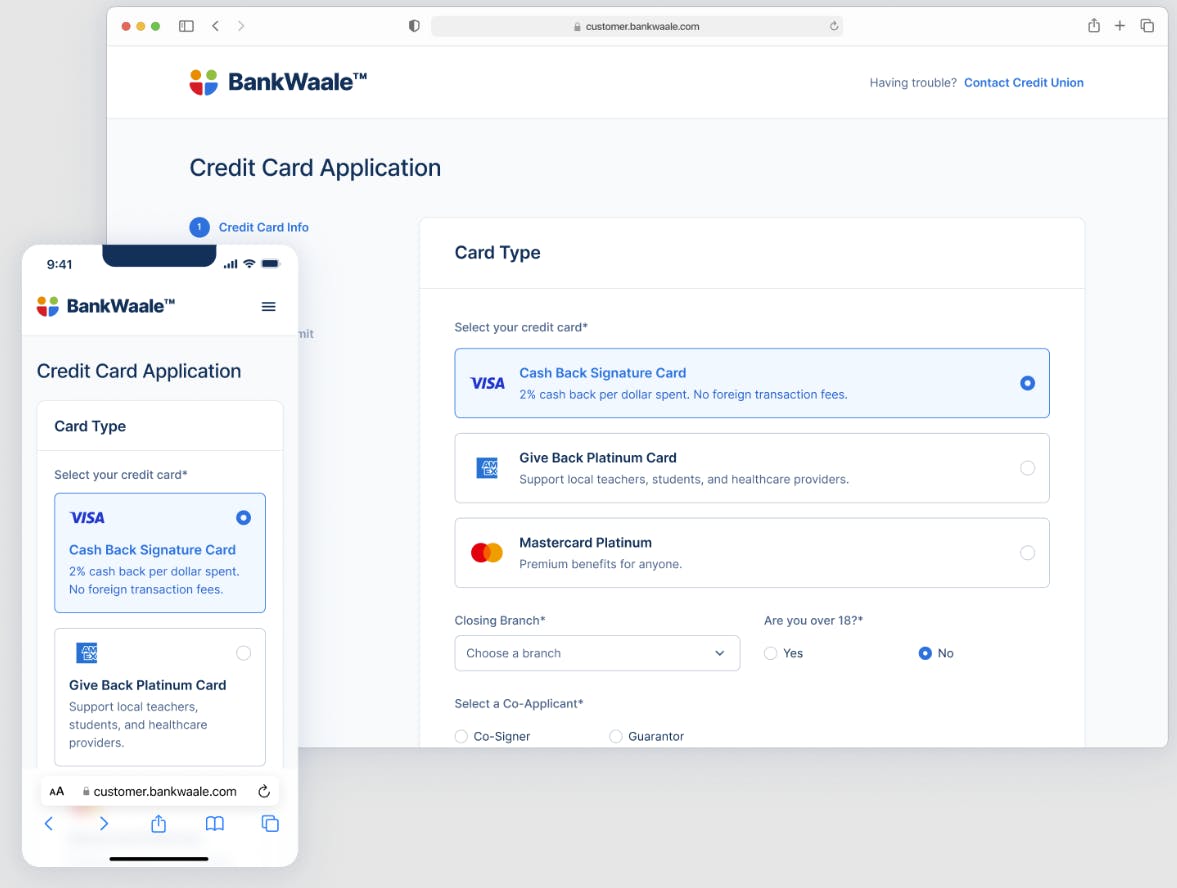Viewport: 1177px width, 888px height.
Task: Click 'Closing Branch*' label
Action: [x=499, y=621]
